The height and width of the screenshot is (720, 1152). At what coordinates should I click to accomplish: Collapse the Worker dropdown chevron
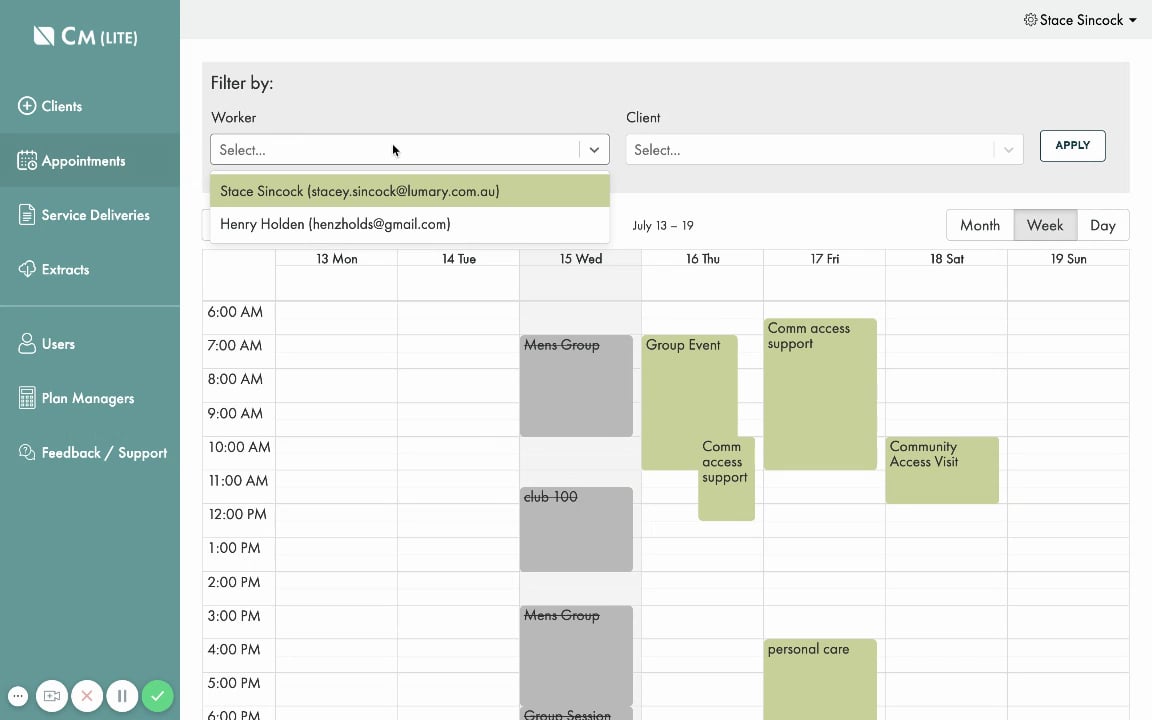(594, 150)
